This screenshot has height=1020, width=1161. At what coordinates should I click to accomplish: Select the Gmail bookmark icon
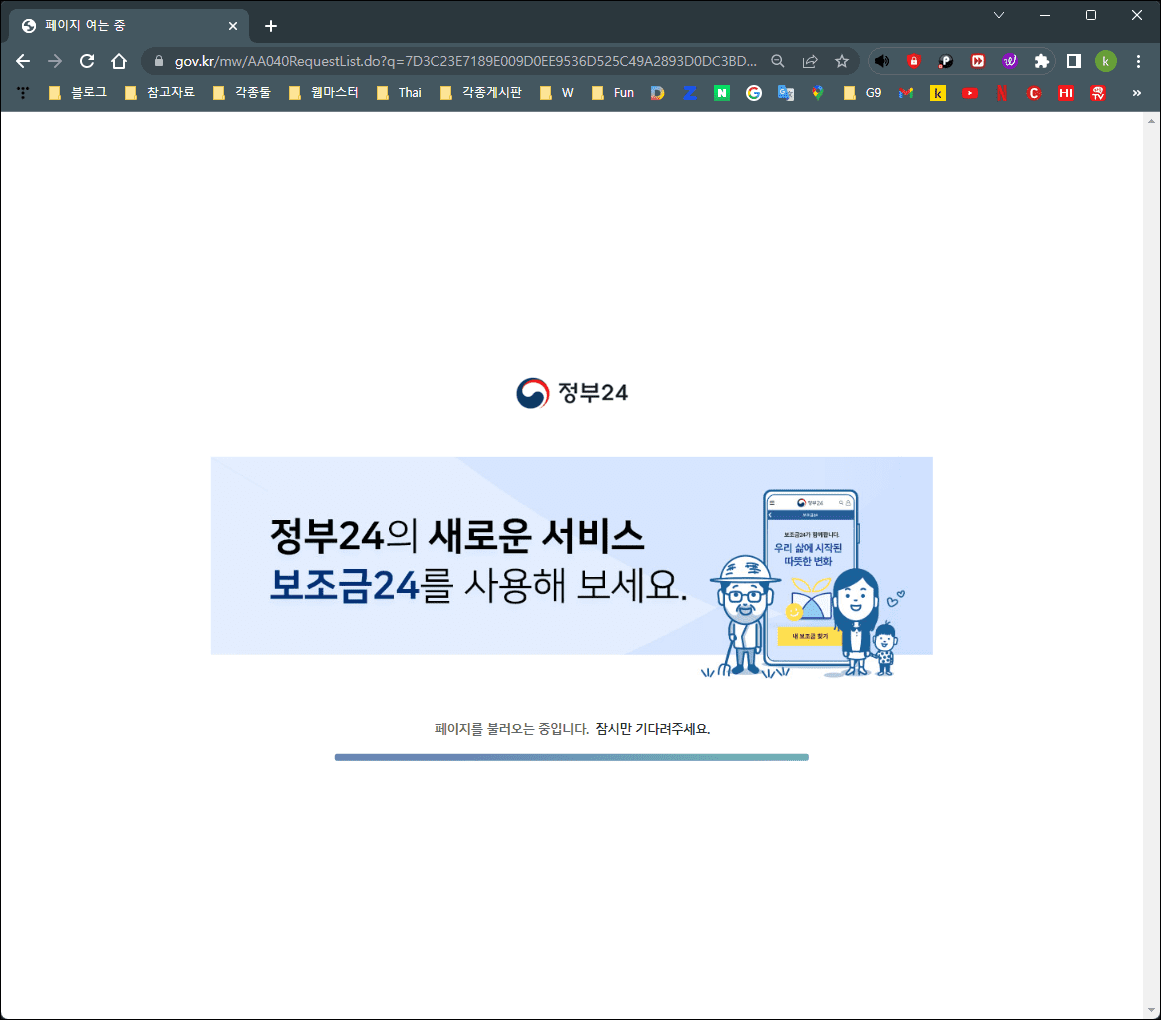[x=906, y=92]
